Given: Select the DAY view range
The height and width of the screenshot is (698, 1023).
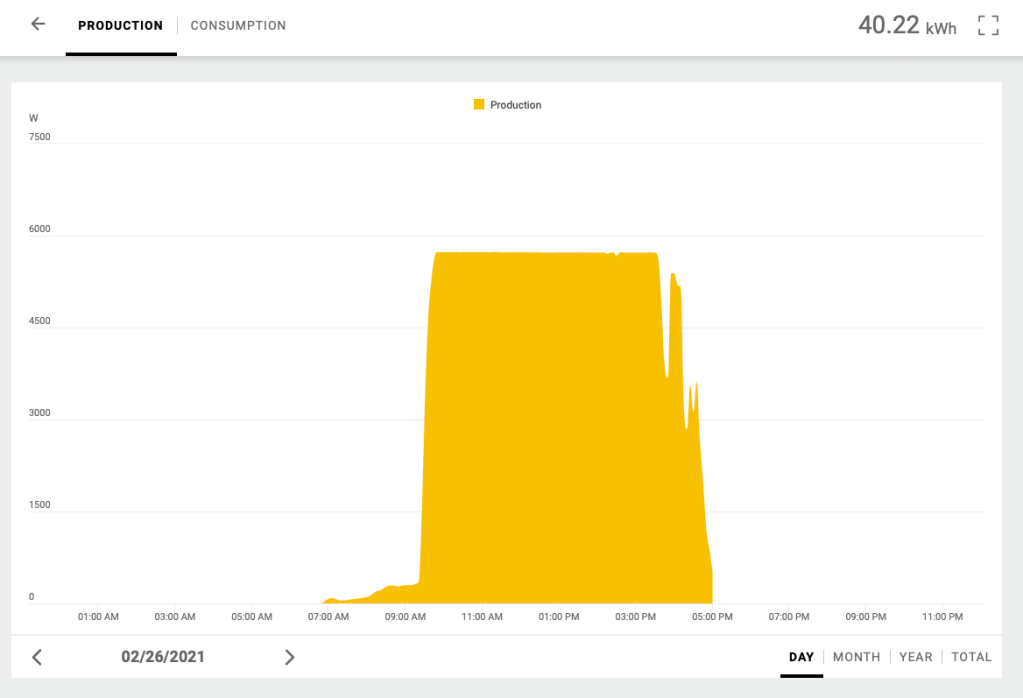Looking at the screenshot, I should [x=801, y=657].
